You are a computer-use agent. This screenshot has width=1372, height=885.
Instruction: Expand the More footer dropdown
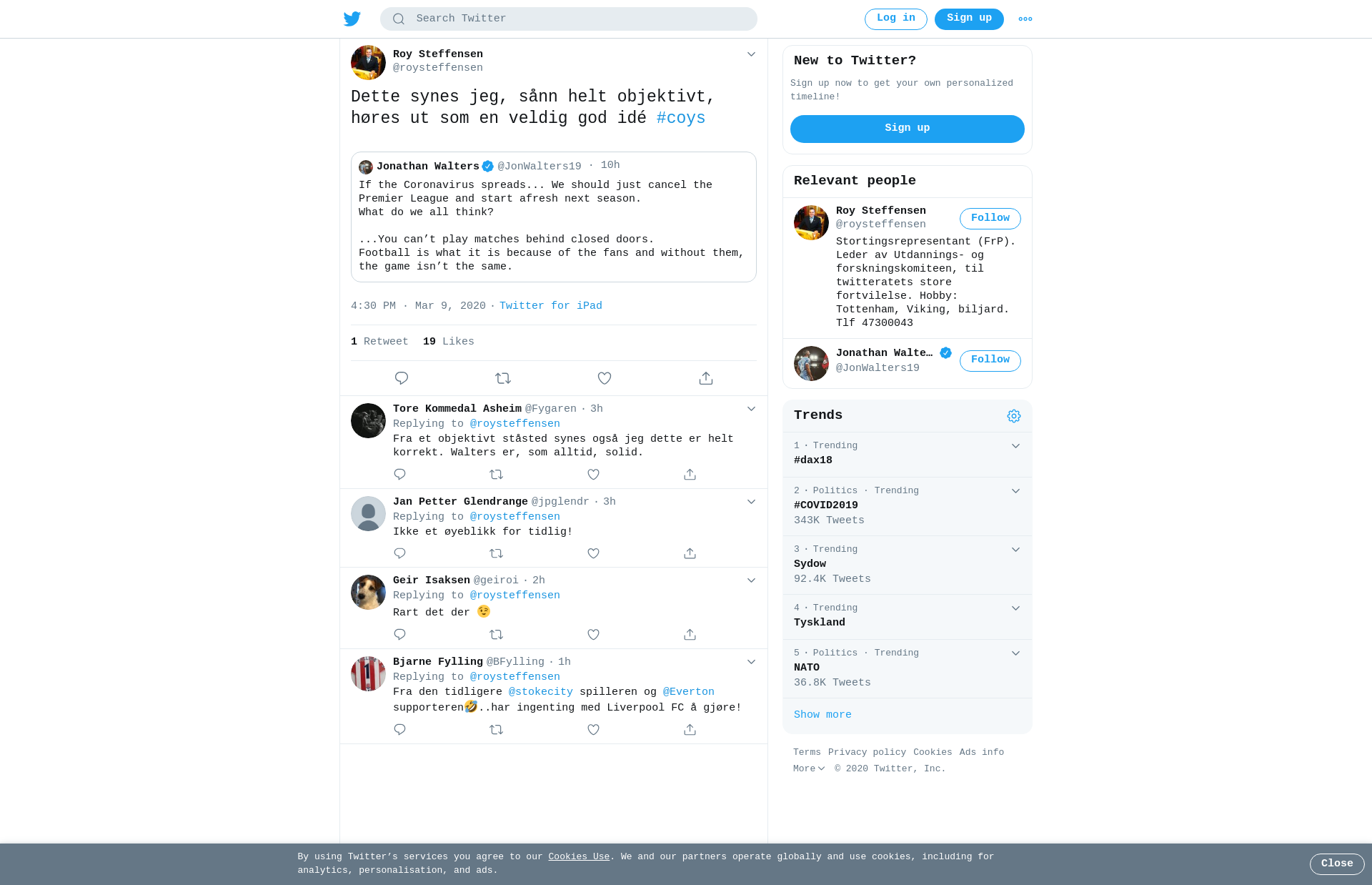tap(808, 769)
